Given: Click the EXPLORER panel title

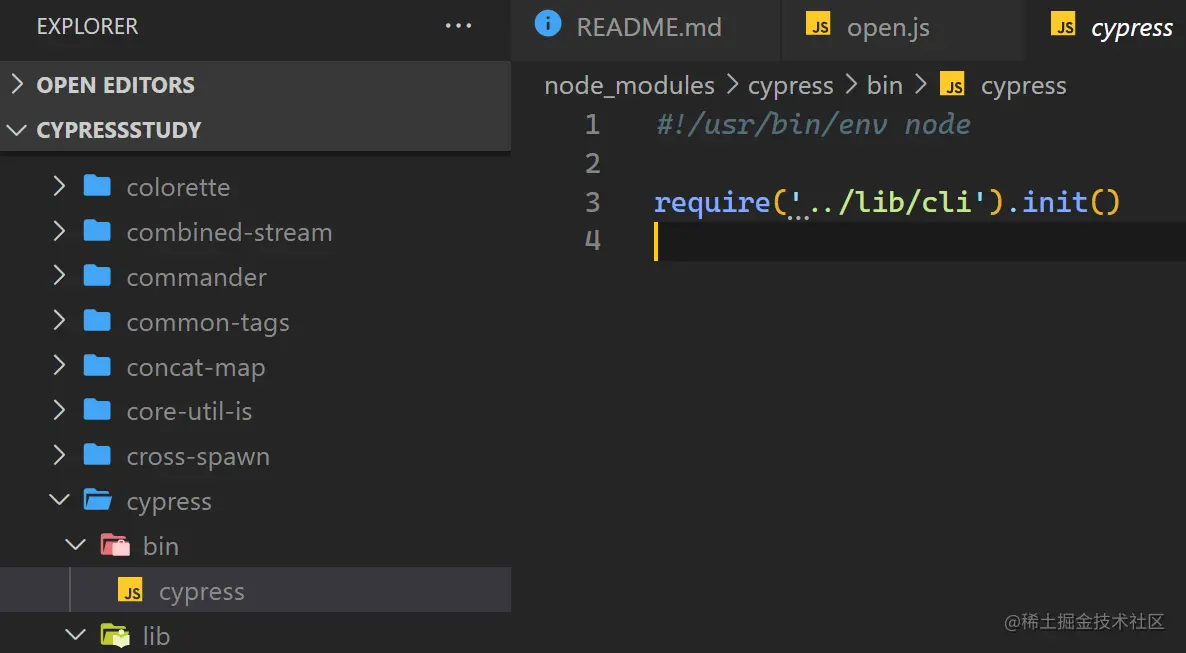Looking at the screenshot, I should click(x=88, y=26).
